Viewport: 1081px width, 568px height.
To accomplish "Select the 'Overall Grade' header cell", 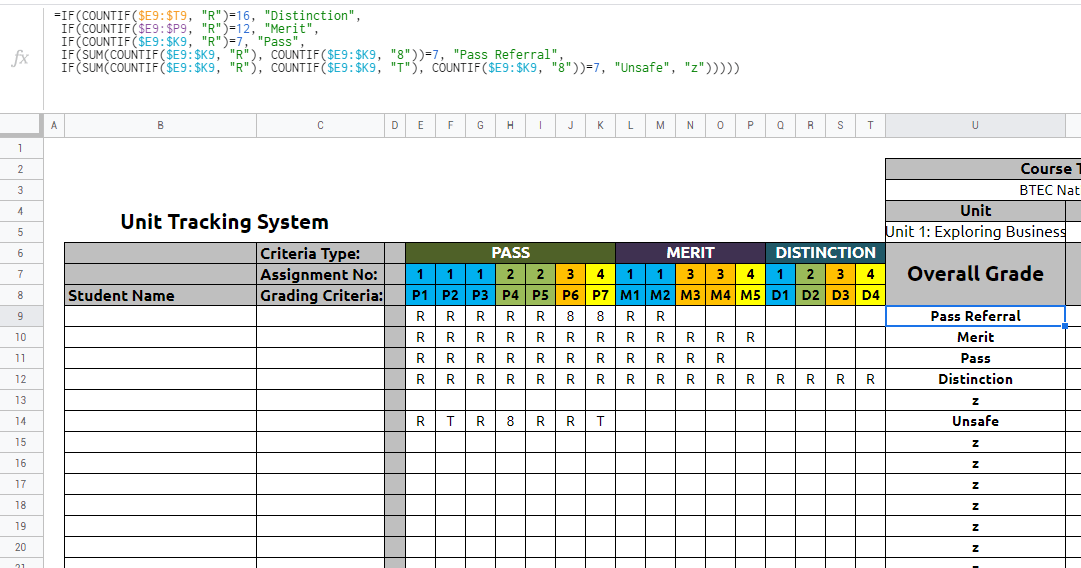I will 975,274.
